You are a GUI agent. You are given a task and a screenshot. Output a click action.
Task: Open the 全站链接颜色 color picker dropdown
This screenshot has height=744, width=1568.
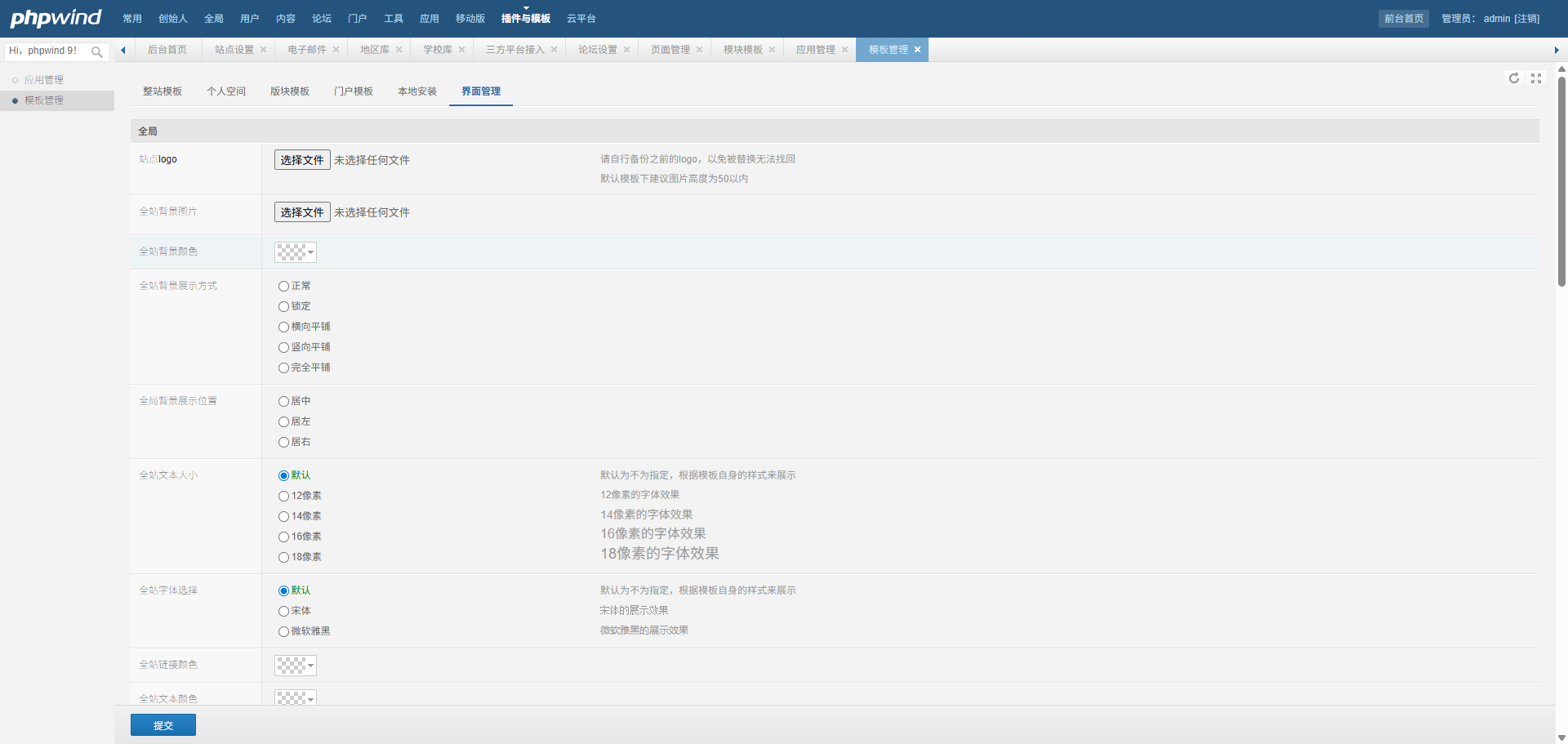pyautogui.click(x=296, y=666)
